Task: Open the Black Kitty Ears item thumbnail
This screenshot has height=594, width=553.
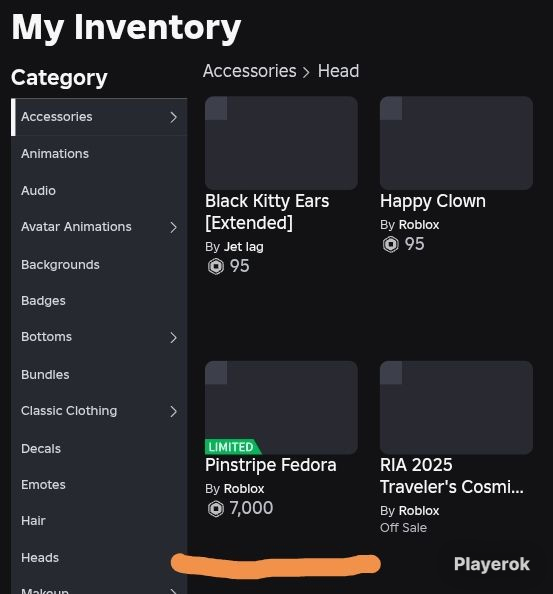Action: click(x=281, y=143)
